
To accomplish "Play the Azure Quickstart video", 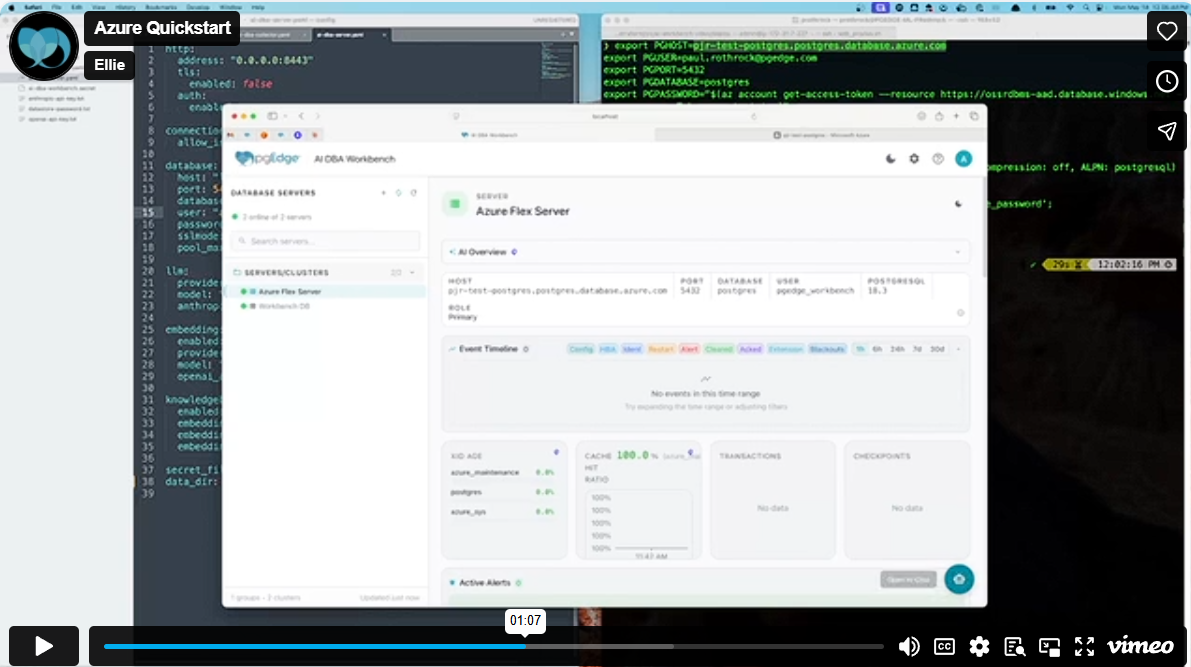I will [44, 646].
